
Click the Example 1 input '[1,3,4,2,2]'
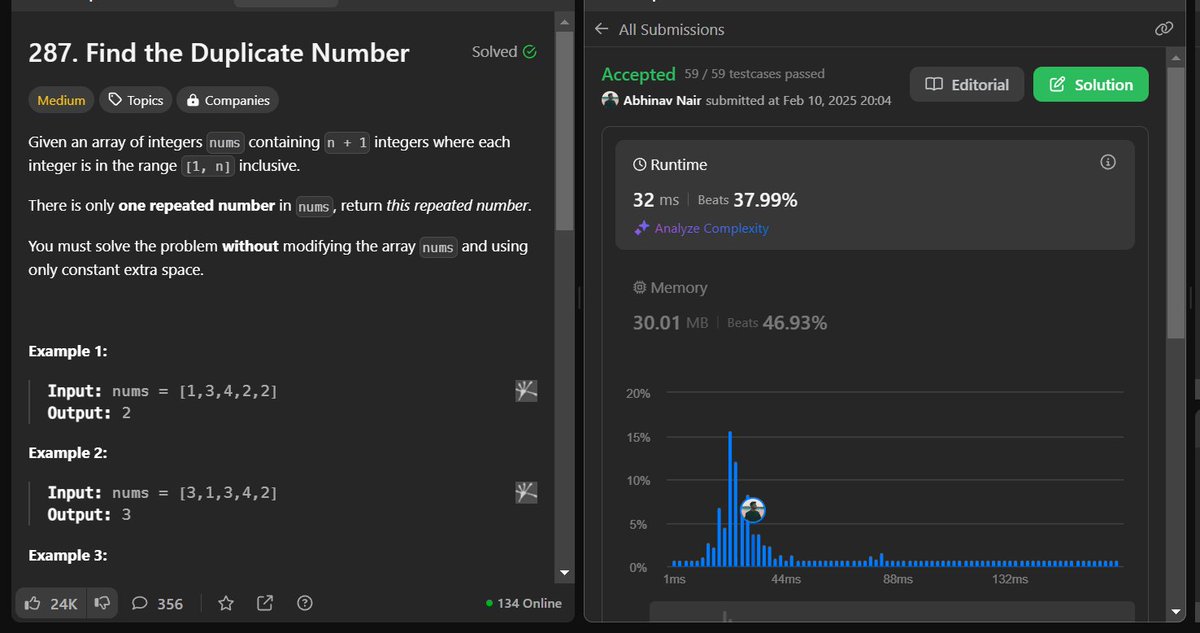pos(228,391)
